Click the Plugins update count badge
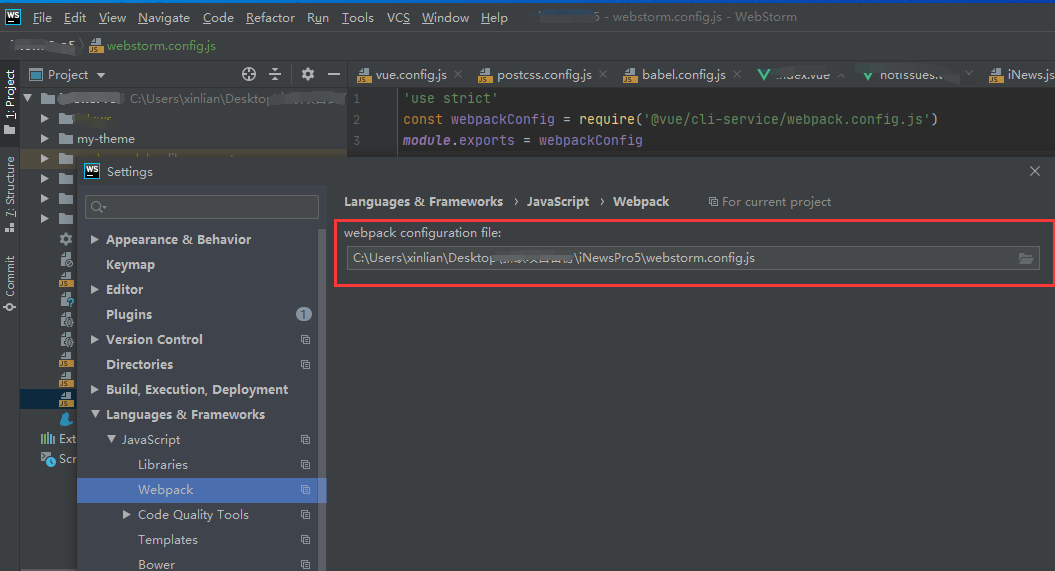The height and width of the screenshot is (571, 1055). [304, 315]
